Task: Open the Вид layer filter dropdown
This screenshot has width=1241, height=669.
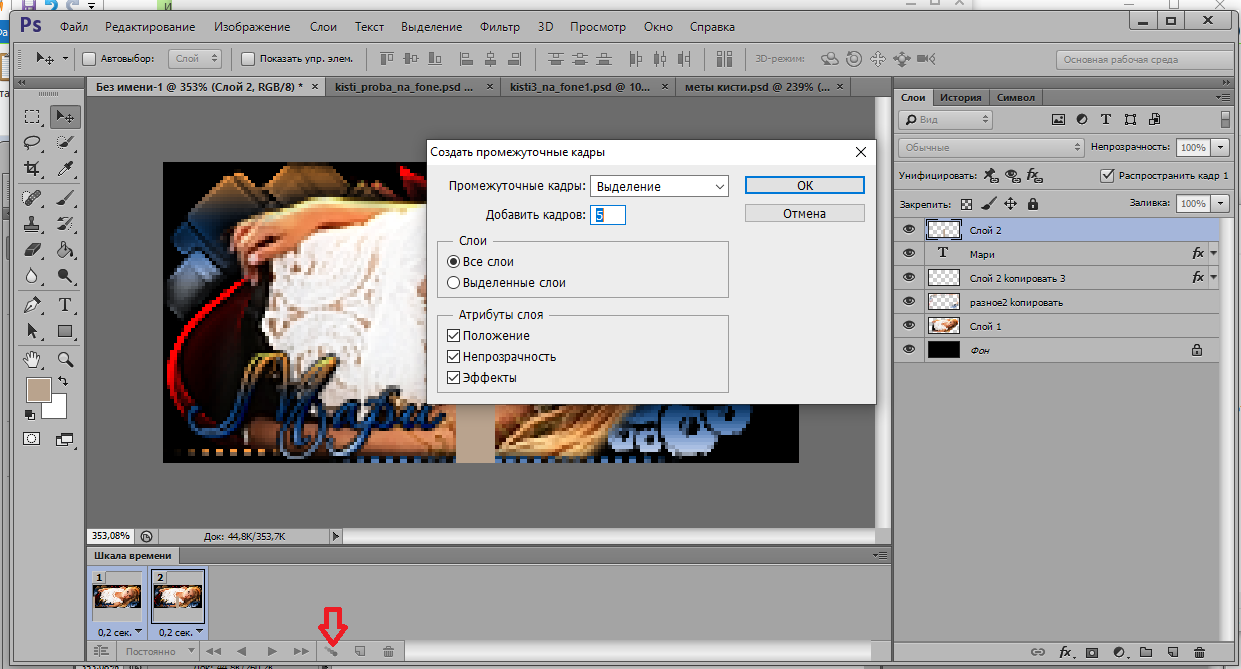Action: click(x=945, y=119)
